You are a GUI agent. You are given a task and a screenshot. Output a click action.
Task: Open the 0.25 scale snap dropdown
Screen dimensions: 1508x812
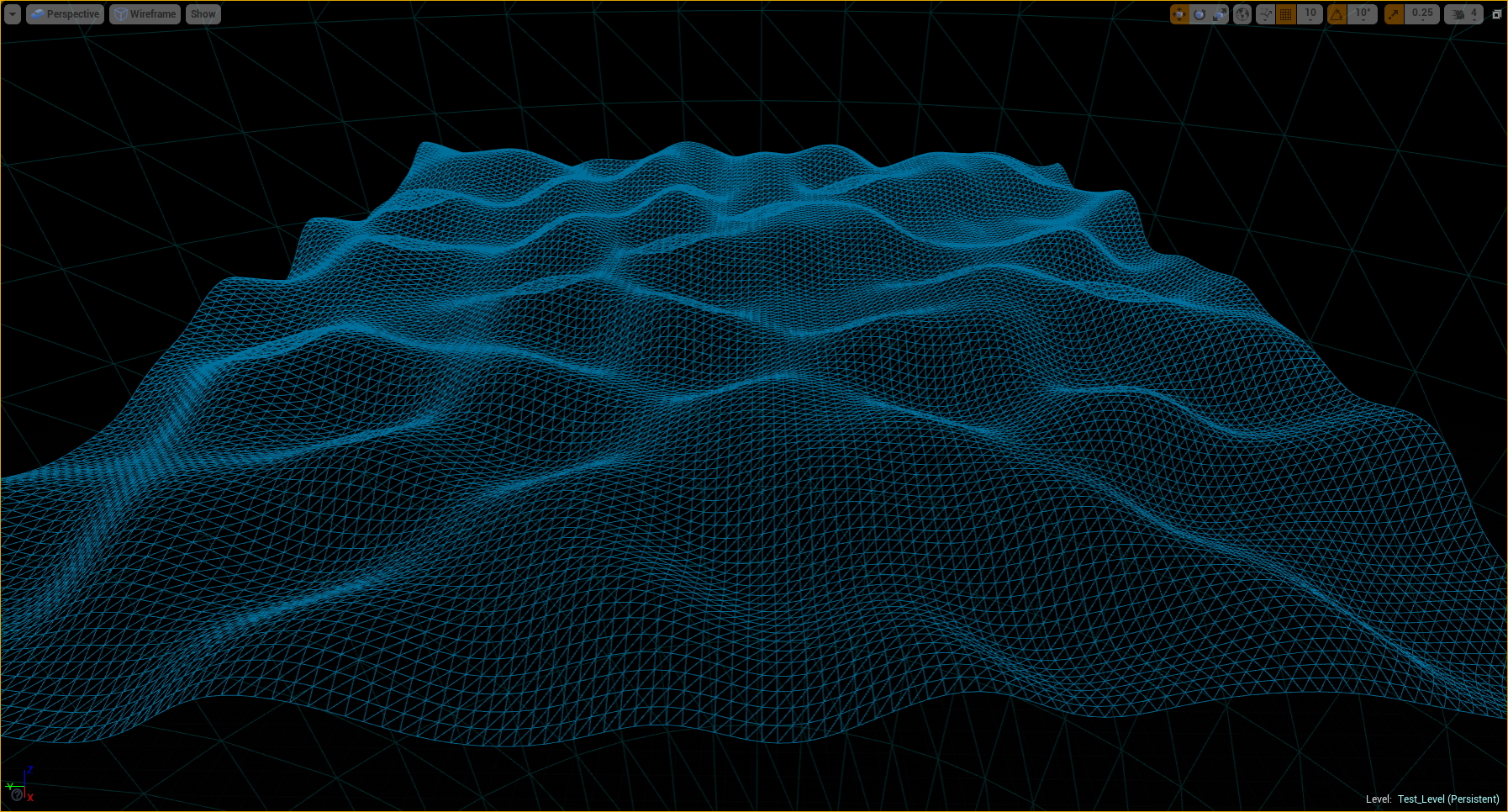[x=1422, y=14]
